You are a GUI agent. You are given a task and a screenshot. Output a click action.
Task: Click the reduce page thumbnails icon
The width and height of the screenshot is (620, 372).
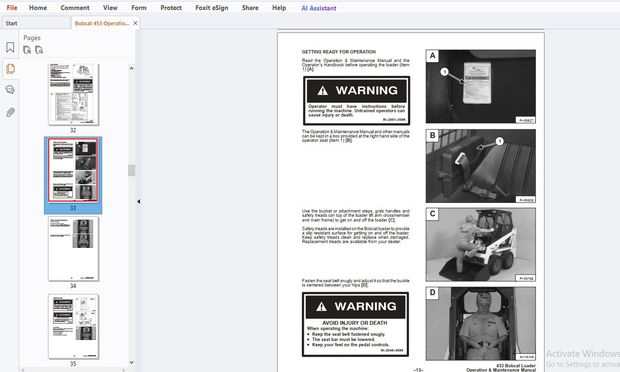click(x=39, y=50)
